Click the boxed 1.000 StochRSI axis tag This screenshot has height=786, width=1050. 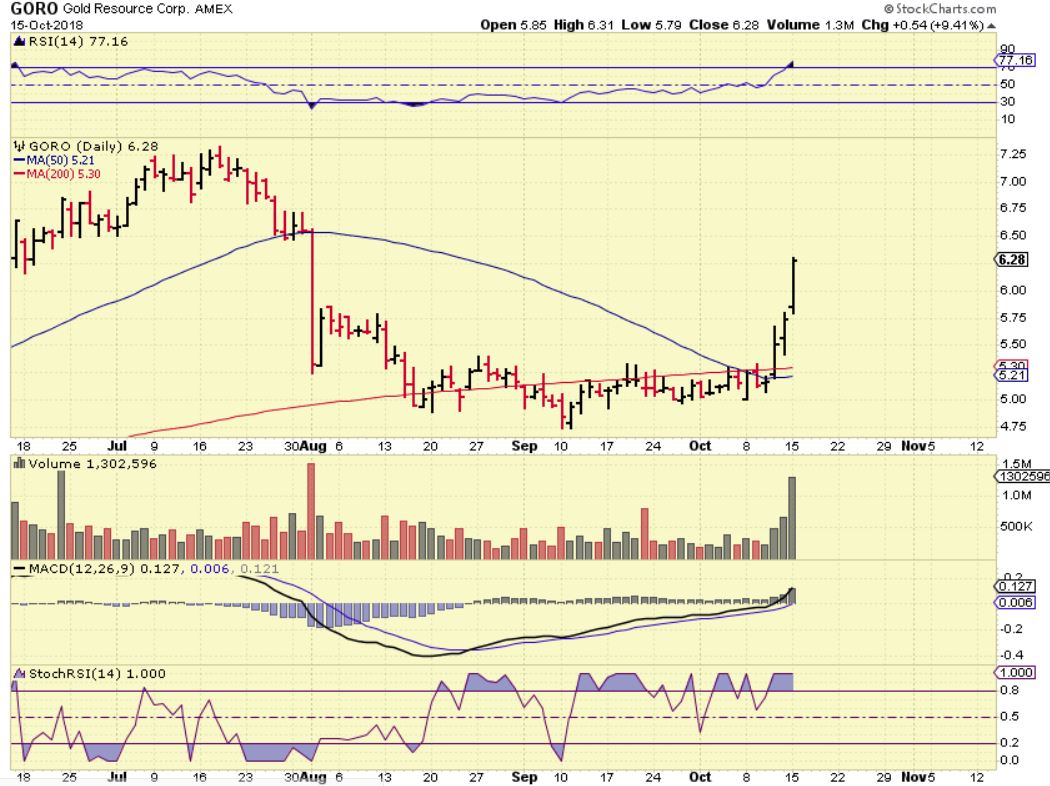1015,672
